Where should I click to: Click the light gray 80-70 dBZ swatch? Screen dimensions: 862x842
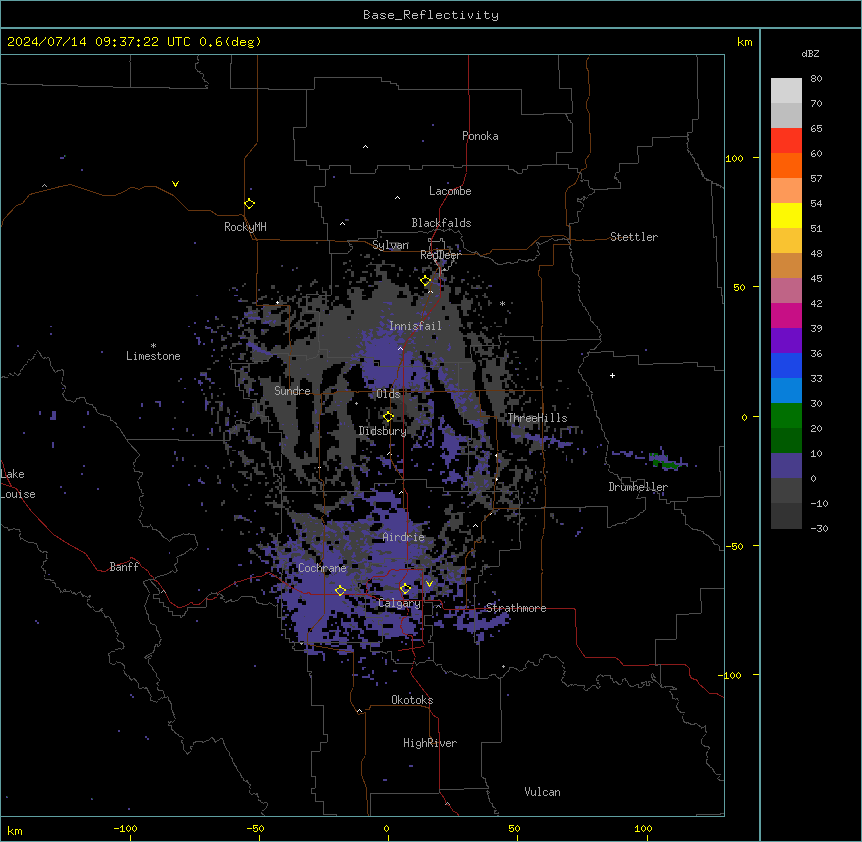click(786, 91)
